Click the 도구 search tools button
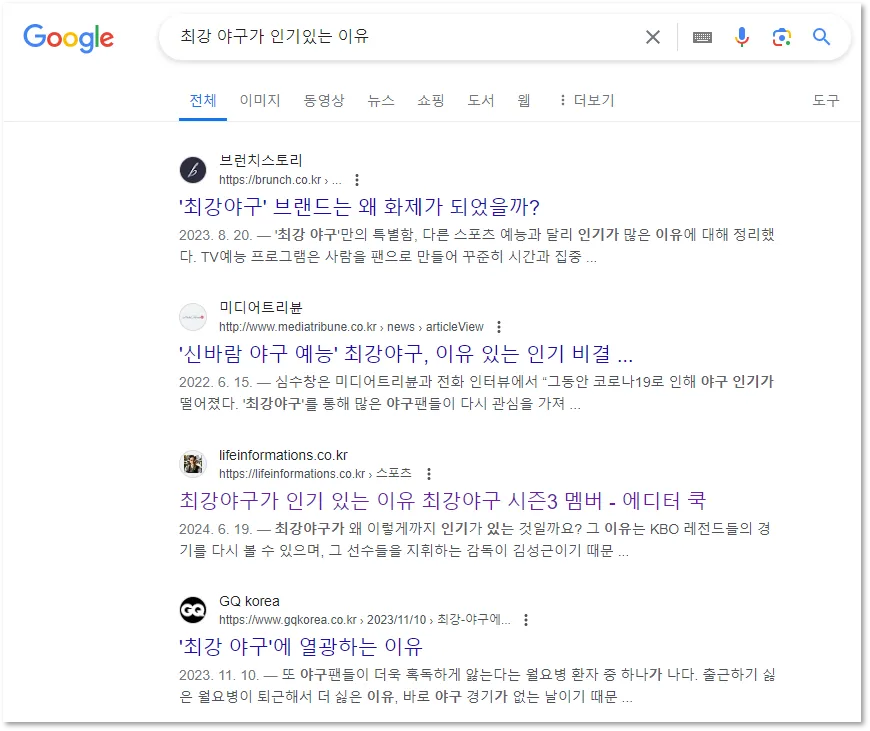 (x=825, y=100)
